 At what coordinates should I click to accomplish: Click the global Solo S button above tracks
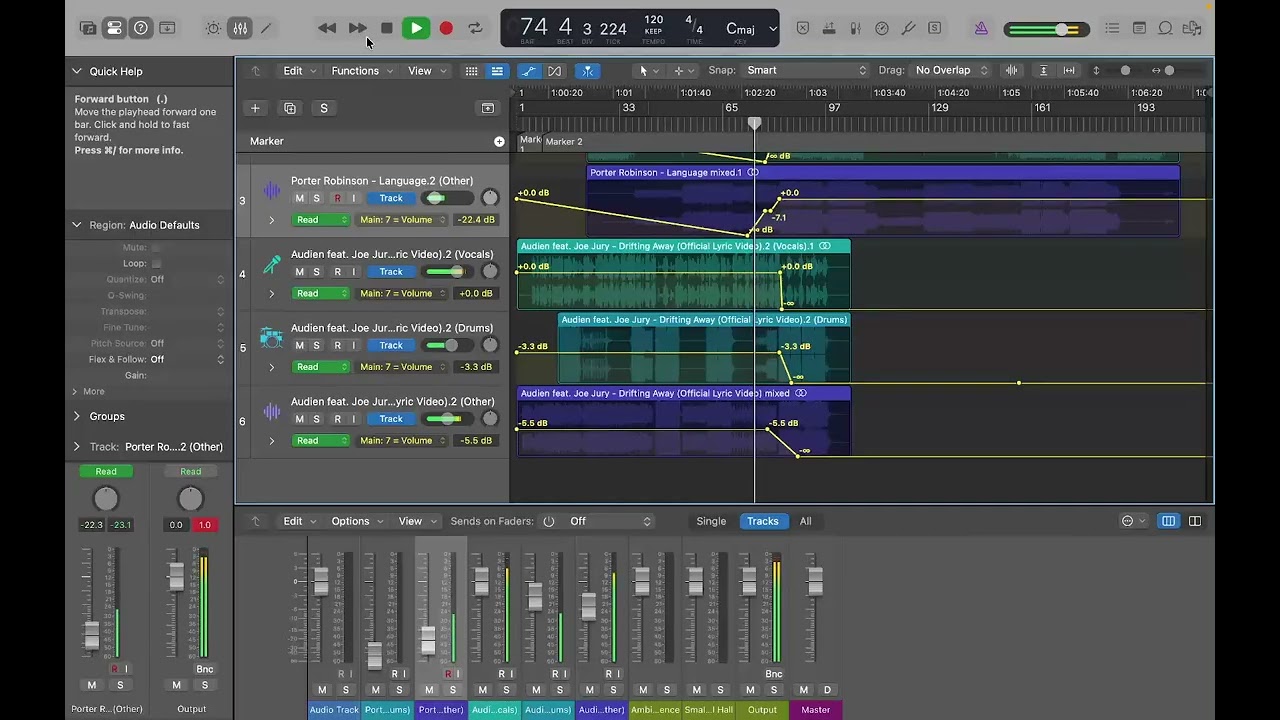click(x=323, y=108)
